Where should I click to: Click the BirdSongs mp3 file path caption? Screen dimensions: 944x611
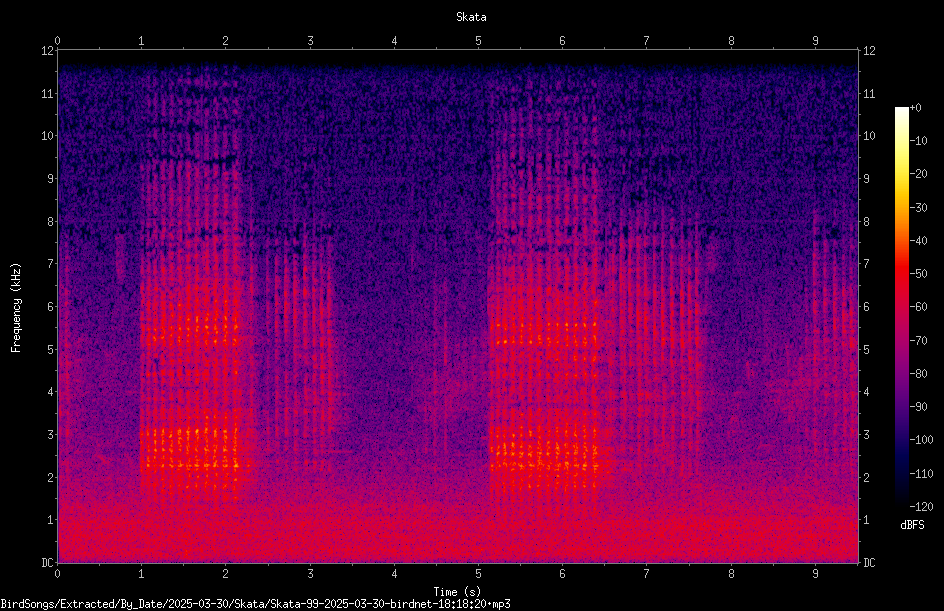coord(255,604)
